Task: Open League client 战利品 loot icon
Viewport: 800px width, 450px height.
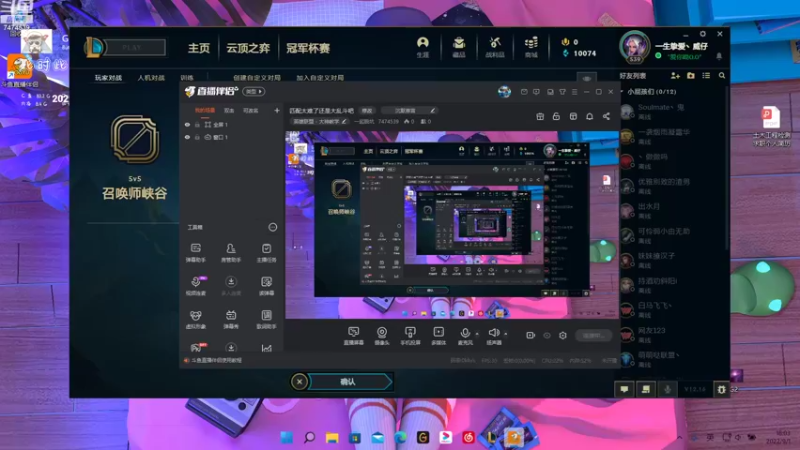Action: [x=494, y=47]
